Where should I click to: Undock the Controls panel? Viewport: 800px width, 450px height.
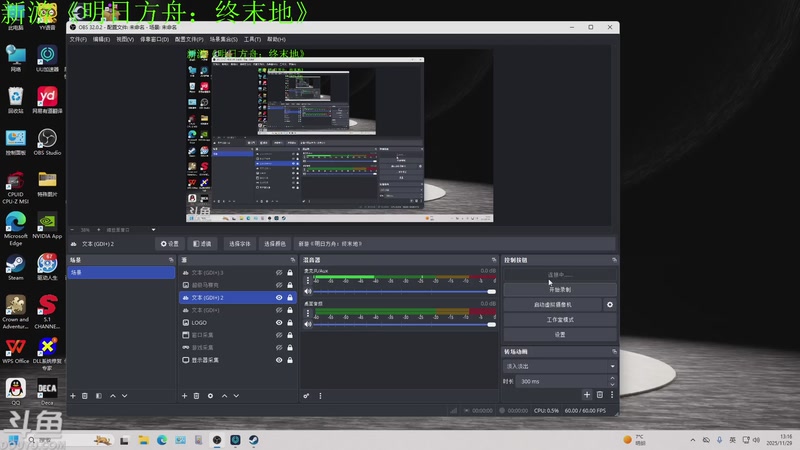(x=614, y=260)
